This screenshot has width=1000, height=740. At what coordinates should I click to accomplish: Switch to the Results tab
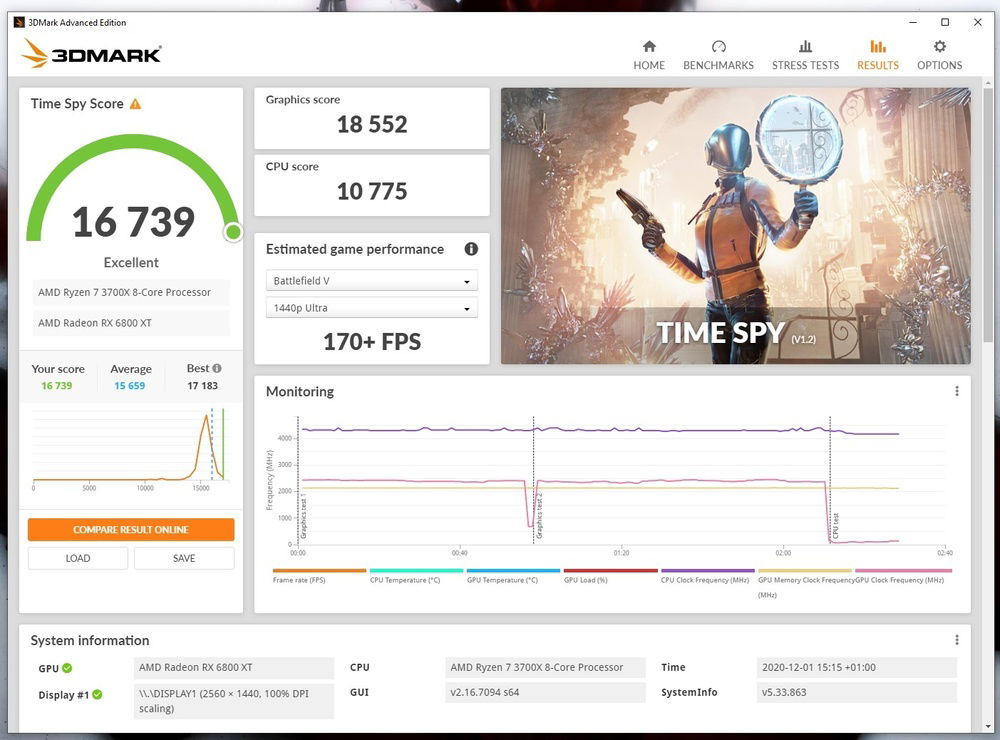[877, 52]
